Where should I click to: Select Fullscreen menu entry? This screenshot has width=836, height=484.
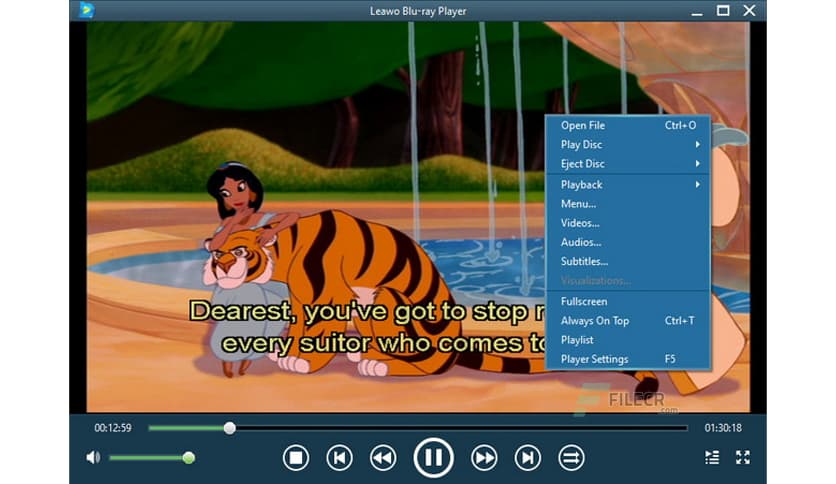tap(628, 301)
